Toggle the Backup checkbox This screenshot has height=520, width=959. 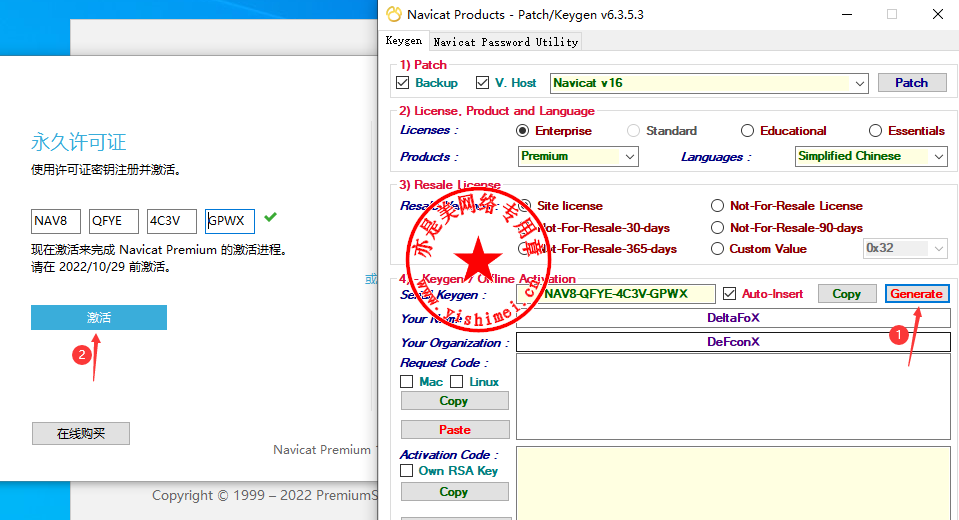[402, 83]
